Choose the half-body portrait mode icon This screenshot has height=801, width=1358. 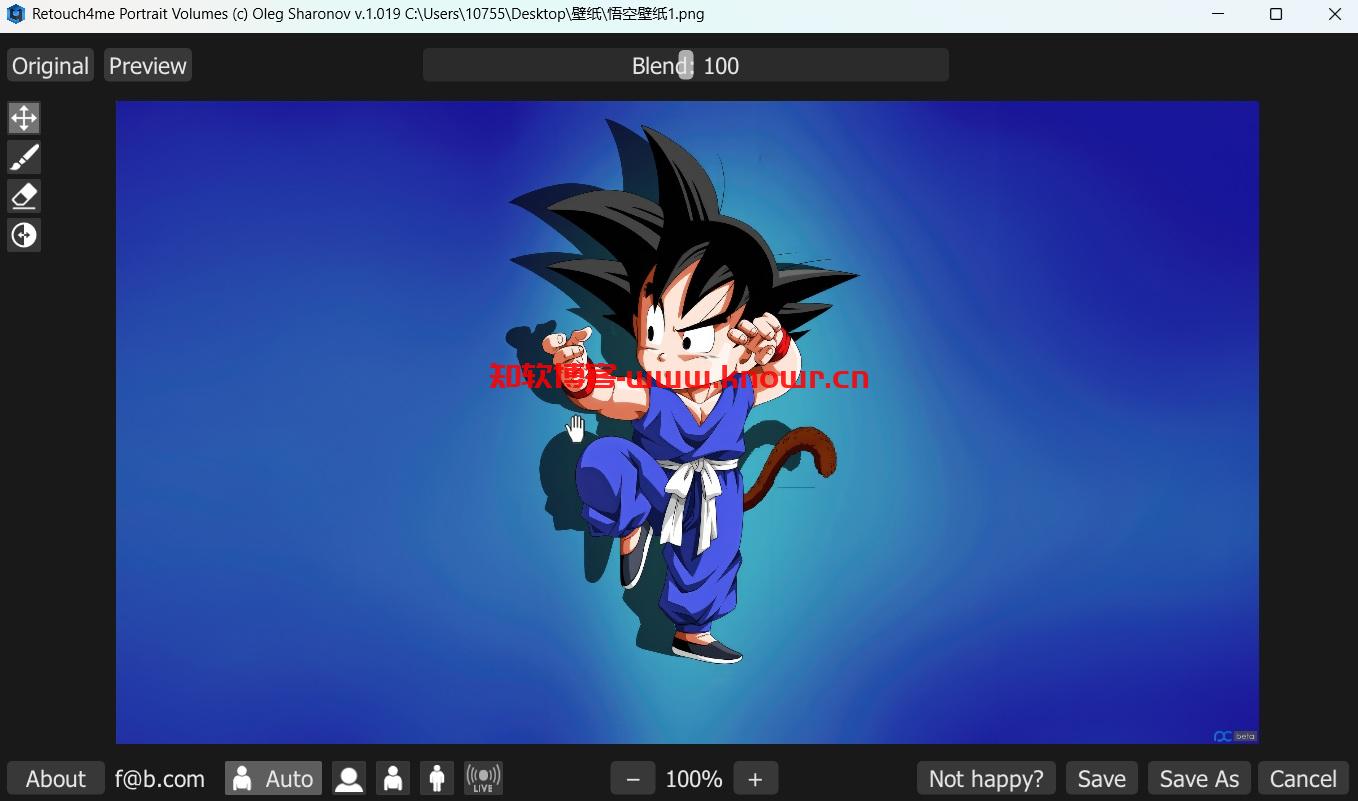[x=393, y=778]
